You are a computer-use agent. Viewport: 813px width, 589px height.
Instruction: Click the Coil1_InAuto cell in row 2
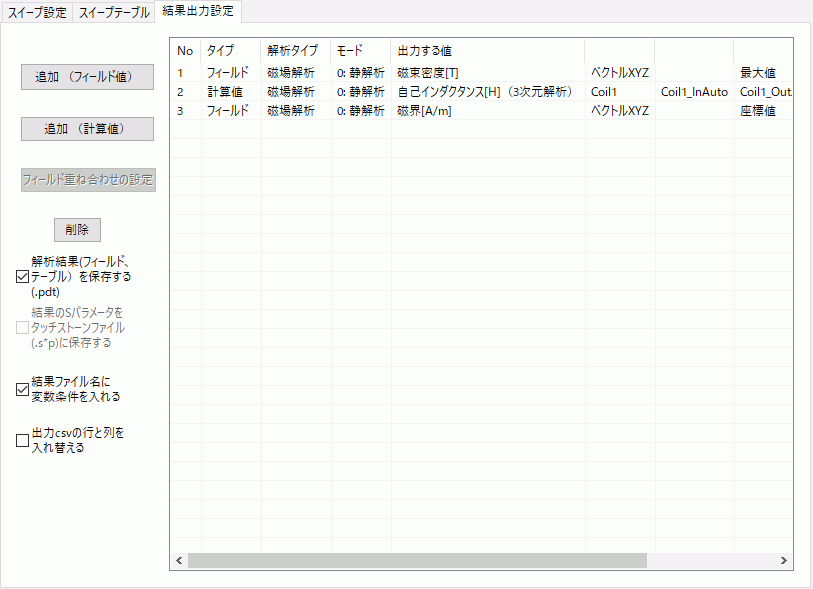[x=694, y=92]
